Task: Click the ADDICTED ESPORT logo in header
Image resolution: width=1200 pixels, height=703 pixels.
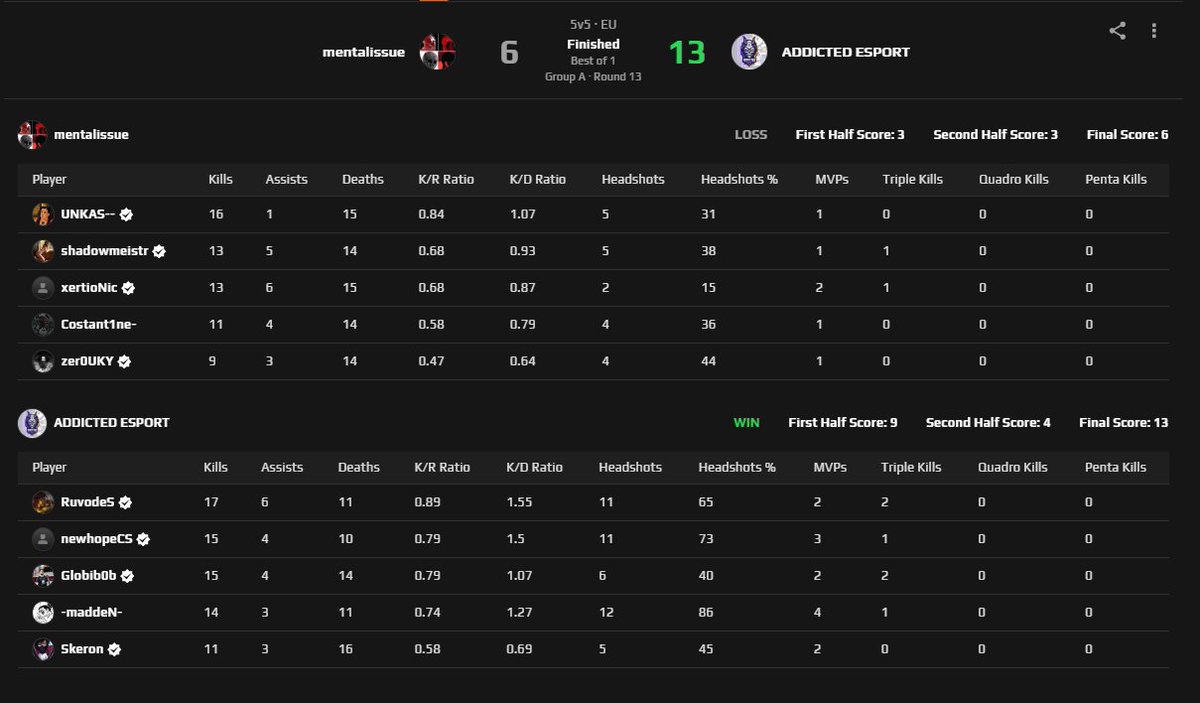Action: (x=750, y=51)
